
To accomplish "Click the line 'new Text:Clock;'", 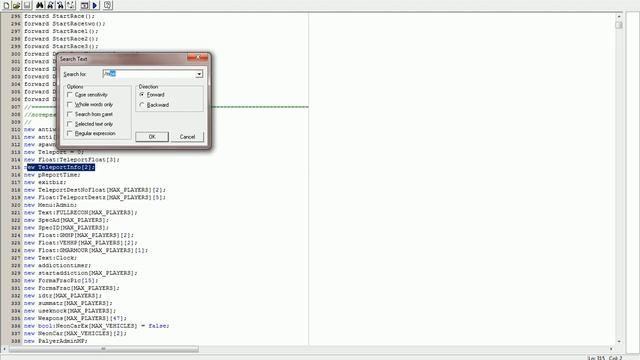I will (x=50, y=258).
